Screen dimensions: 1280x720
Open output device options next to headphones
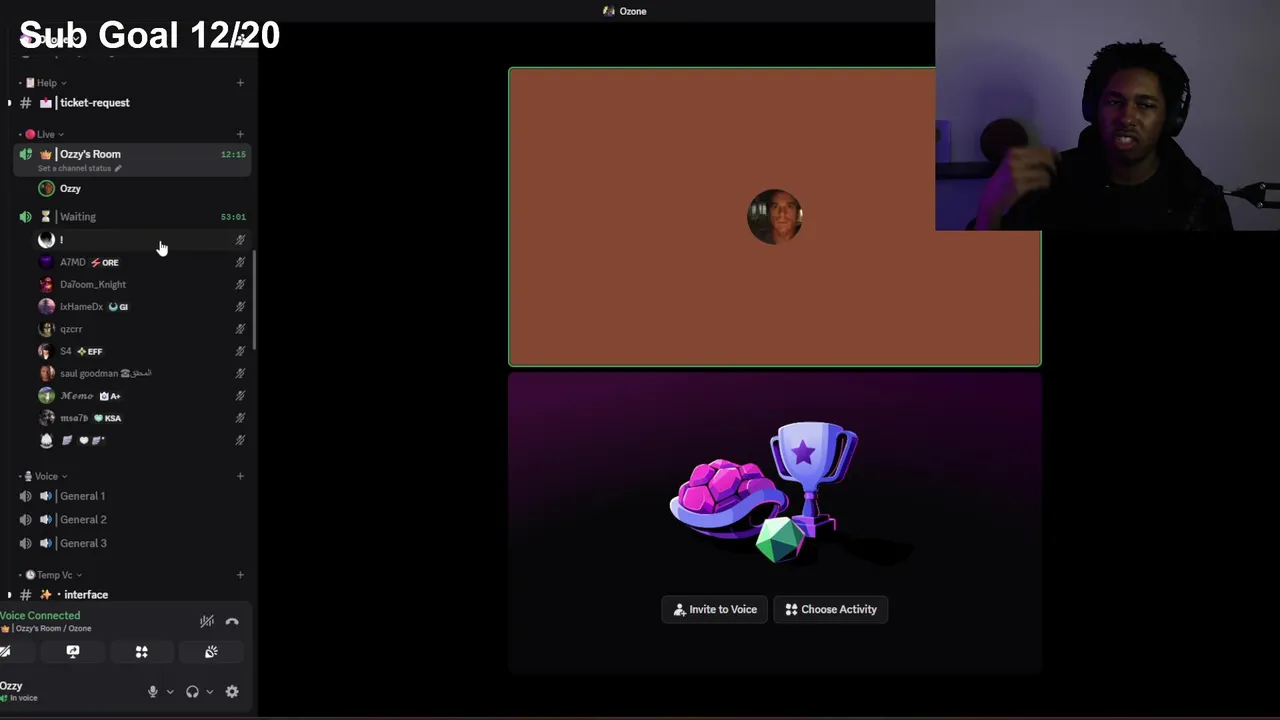pos(209,691)
